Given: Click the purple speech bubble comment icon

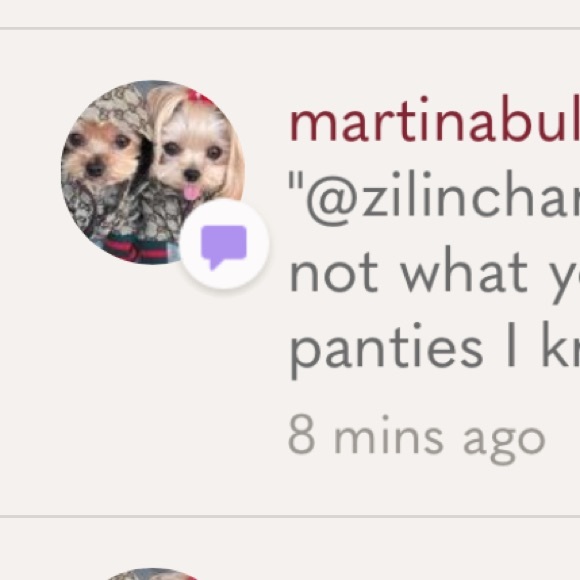Looking at the screenshot, I should point(223,247).
